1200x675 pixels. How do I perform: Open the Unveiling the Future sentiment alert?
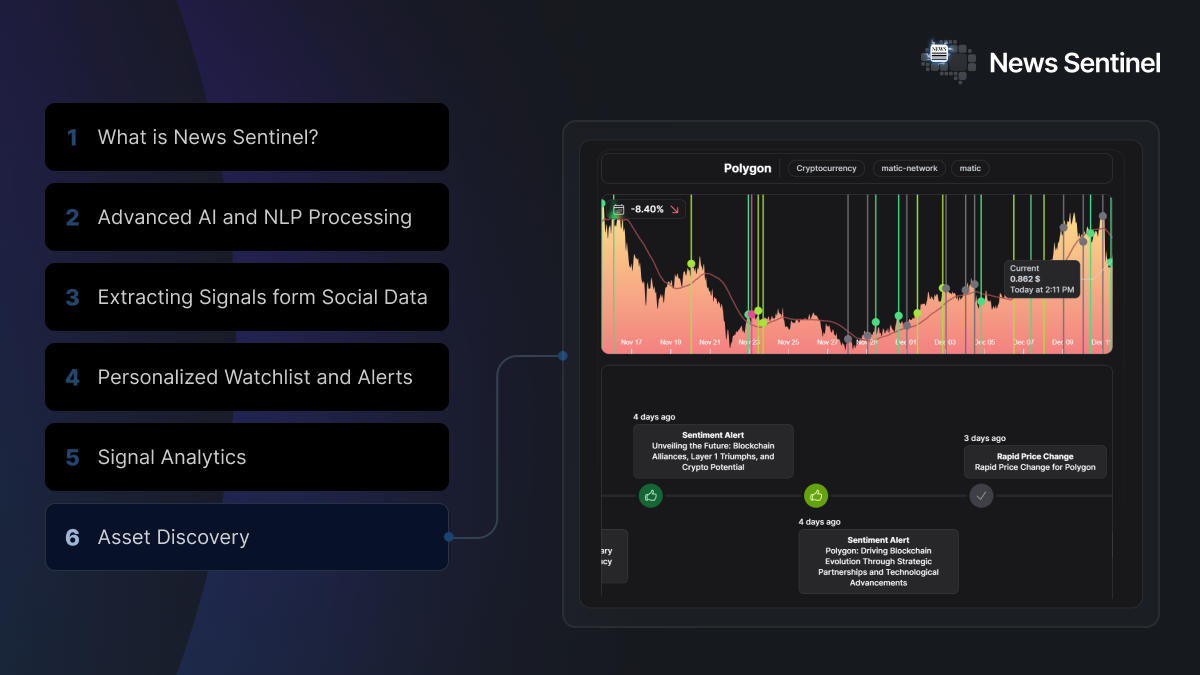(713, 451)
